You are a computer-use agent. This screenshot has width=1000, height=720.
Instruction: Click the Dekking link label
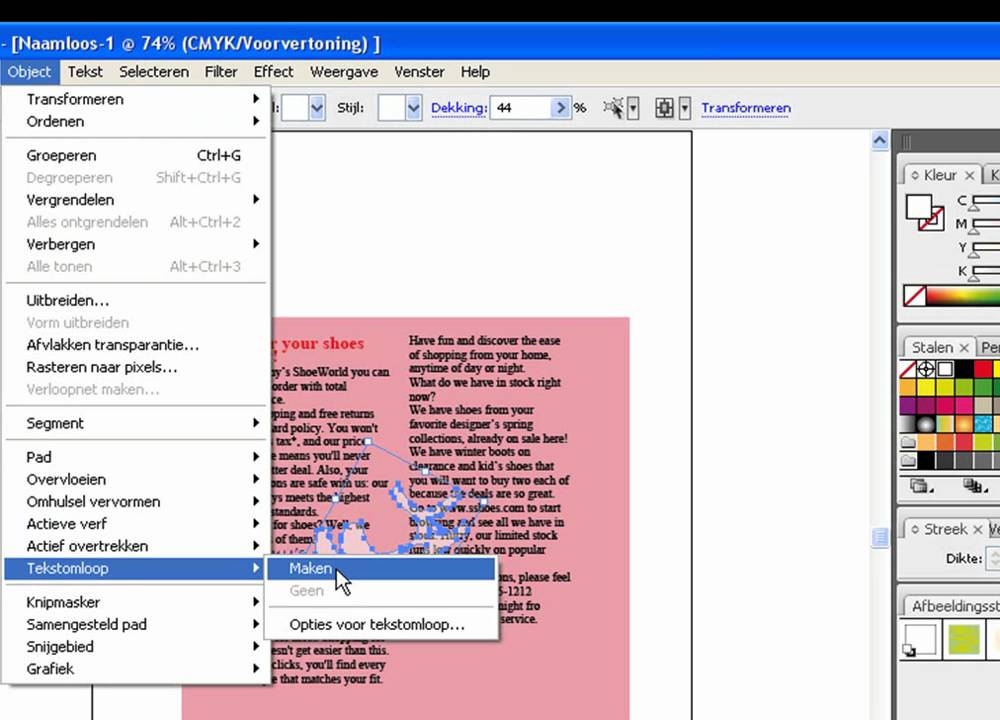tap(459, 108)
